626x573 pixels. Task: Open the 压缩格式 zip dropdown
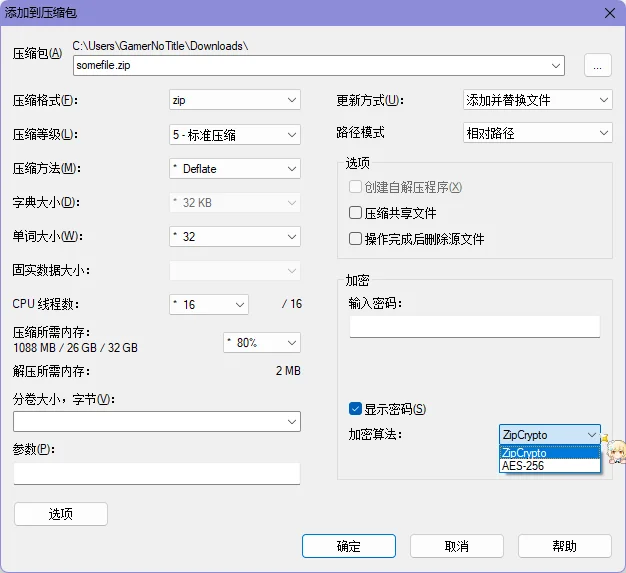point(235,100)
